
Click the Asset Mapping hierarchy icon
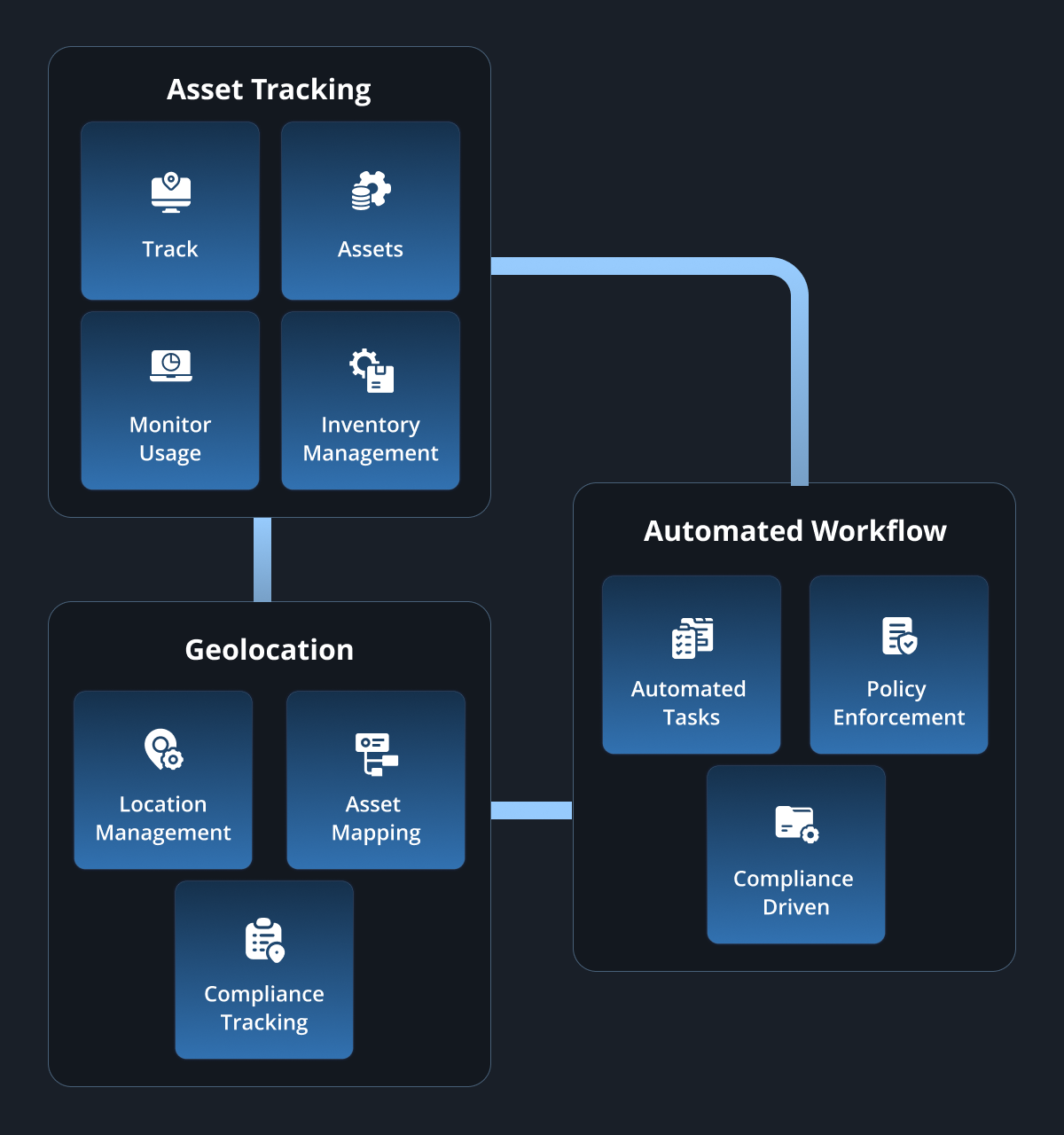(x=377, y=754)
